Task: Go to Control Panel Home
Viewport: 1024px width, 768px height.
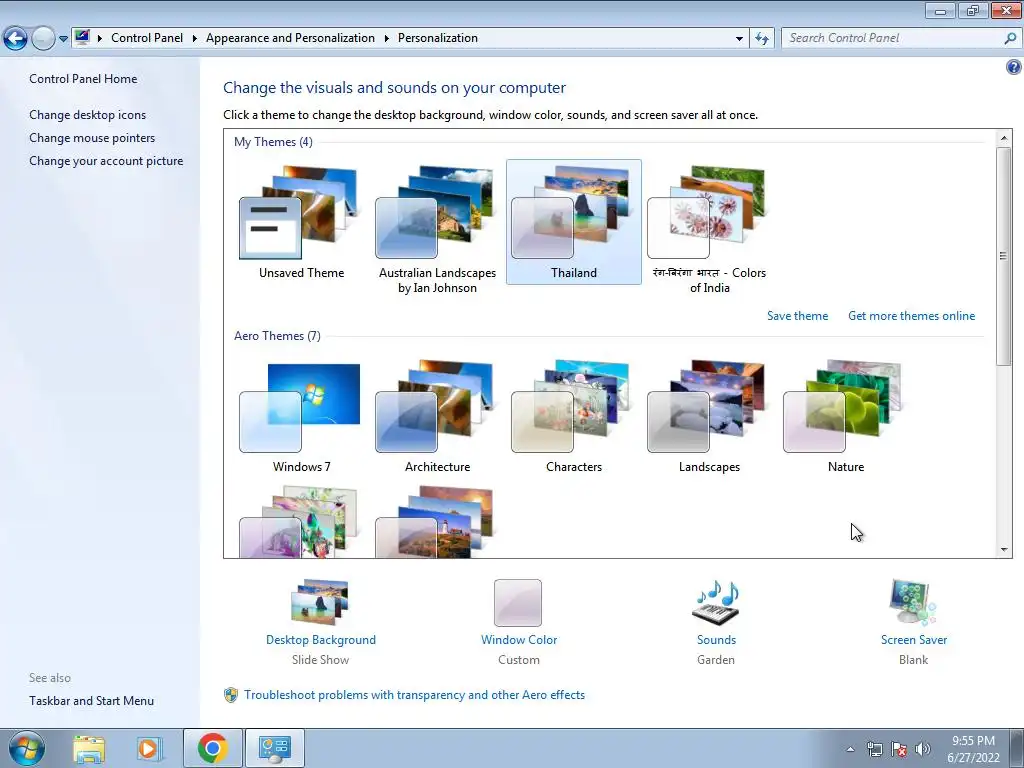Action: tap(83, 79)
